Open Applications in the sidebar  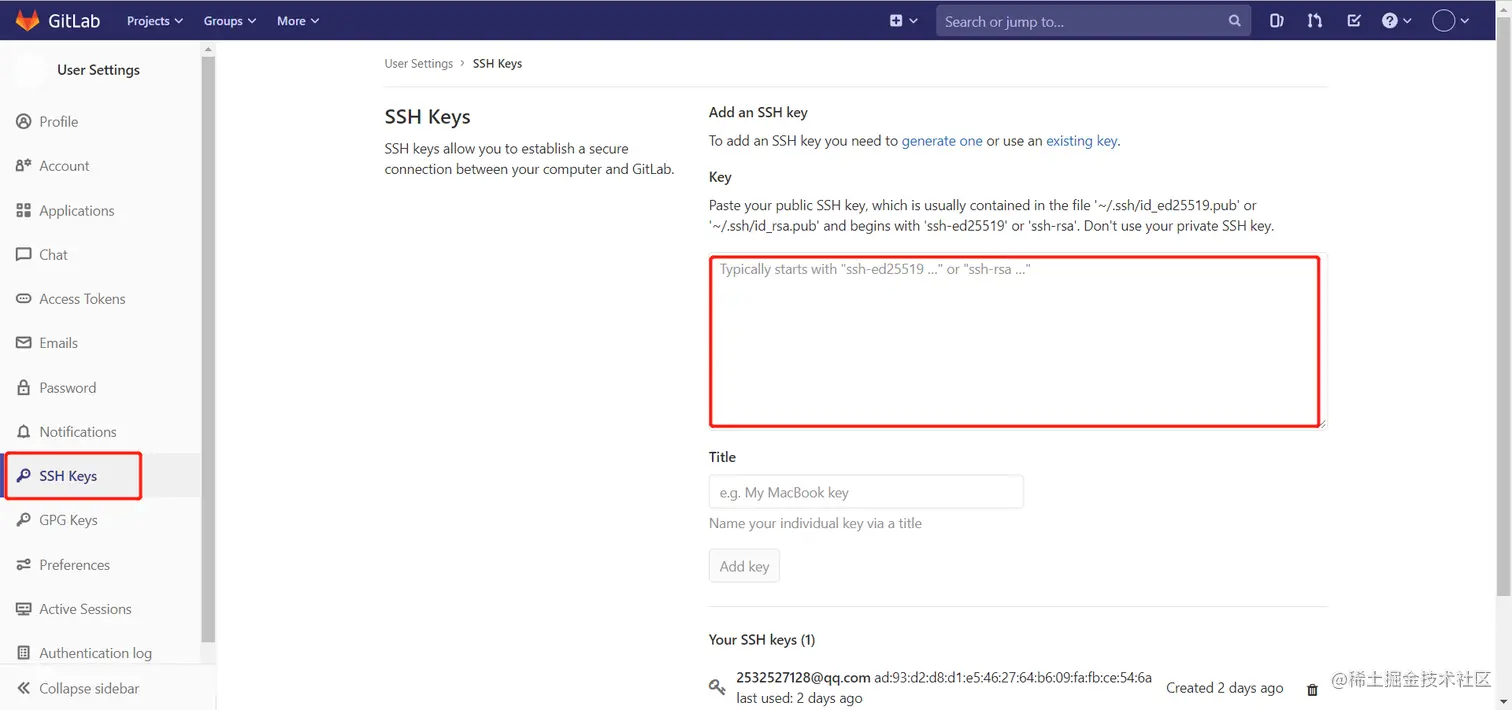pos(77,211)
